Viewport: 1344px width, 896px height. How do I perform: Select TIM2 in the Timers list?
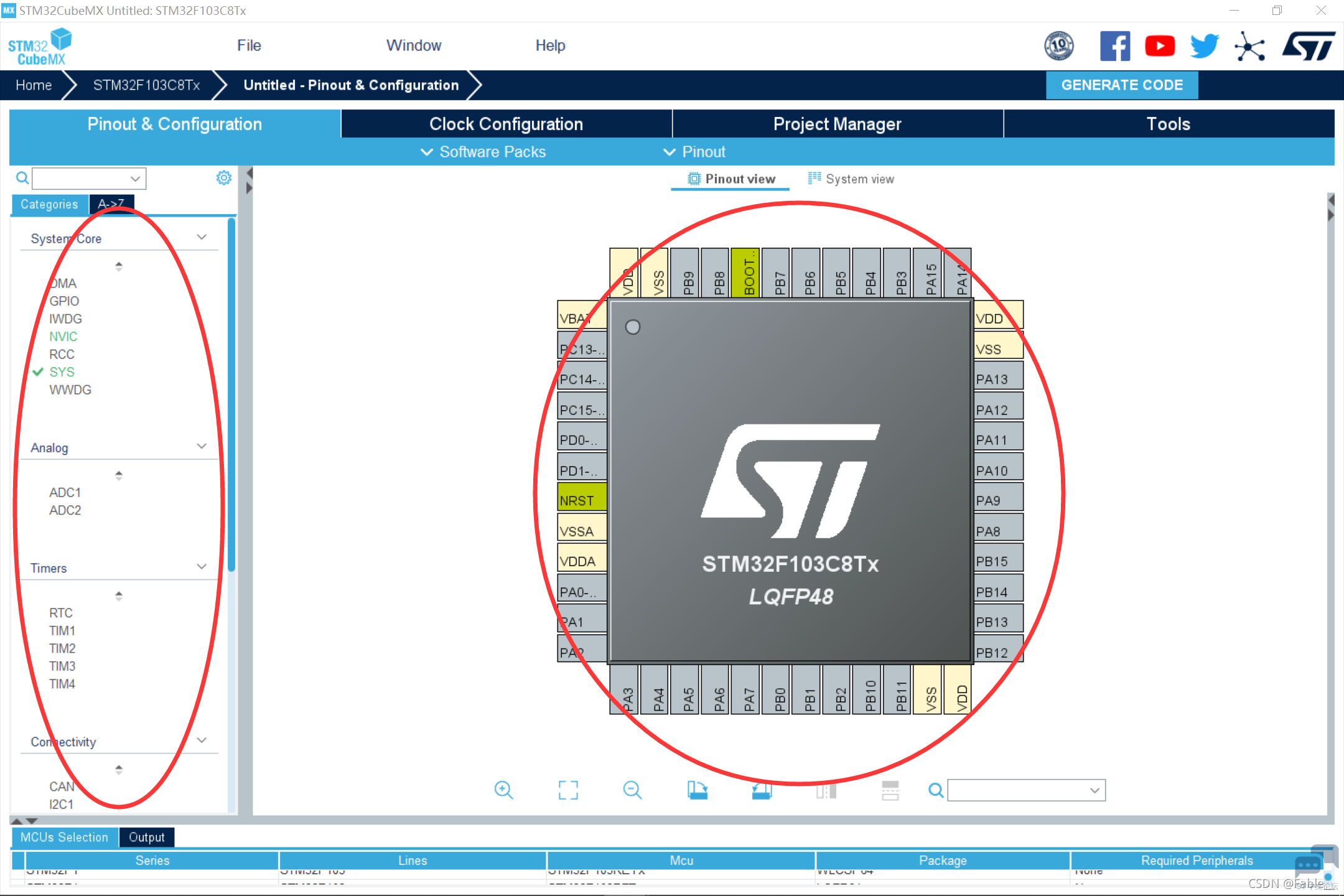coord(62,648)
